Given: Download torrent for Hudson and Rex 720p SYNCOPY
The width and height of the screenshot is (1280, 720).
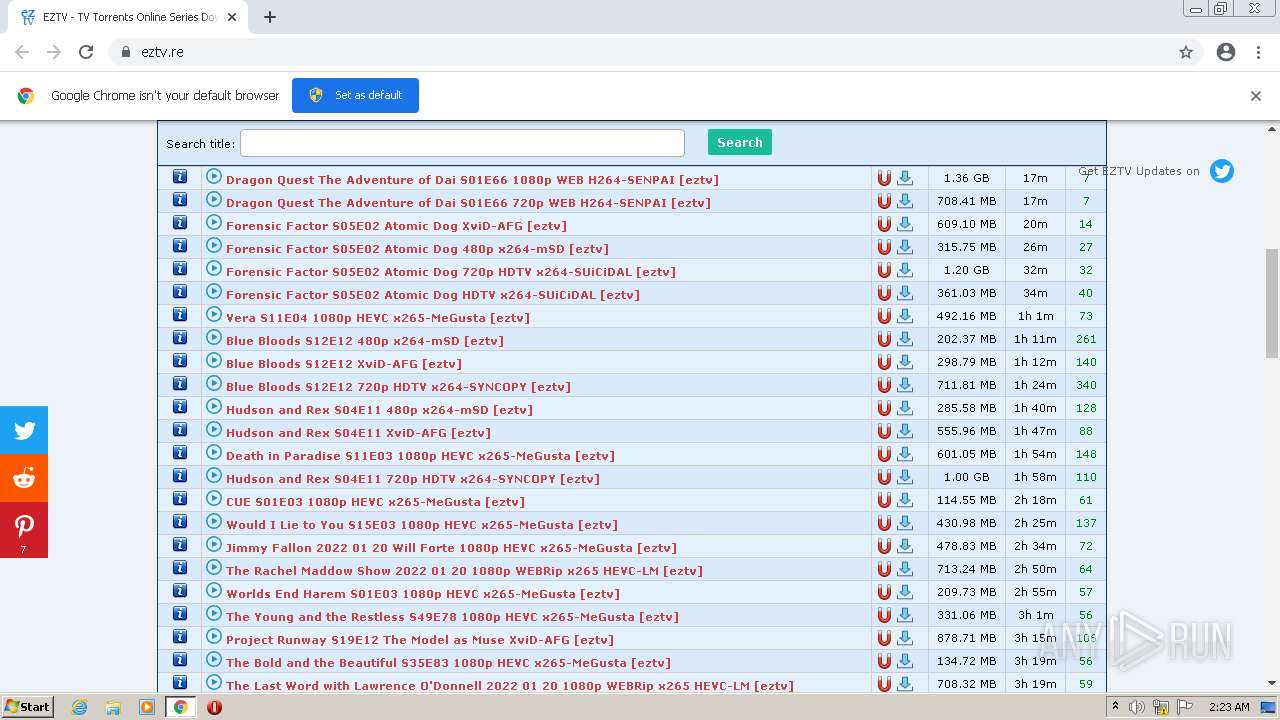Looking at the screenshot, I should (x=905, y=477).
